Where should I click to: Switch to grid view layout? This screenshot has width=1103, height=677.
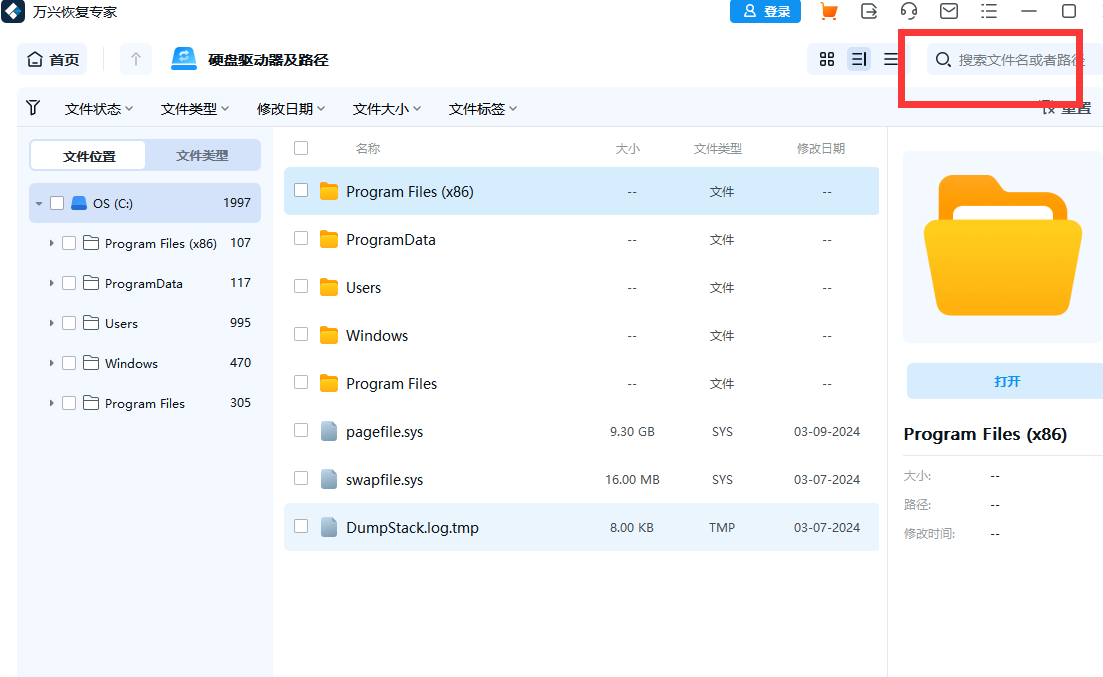point(826,59)
